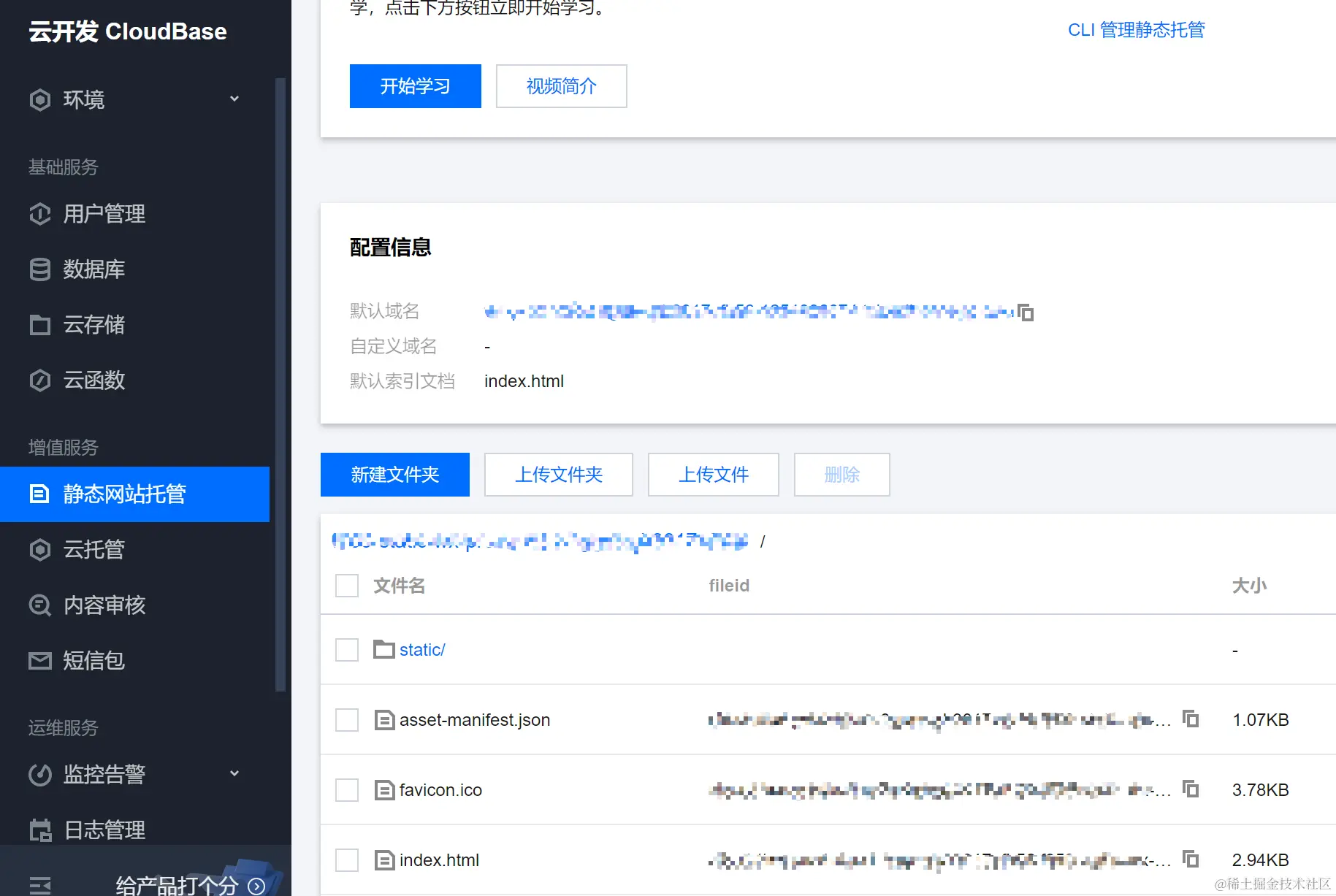Click the 静态网站托管 document icon
The height and width of the screenshot is (896, 1336).
click(x=39, y=494)
